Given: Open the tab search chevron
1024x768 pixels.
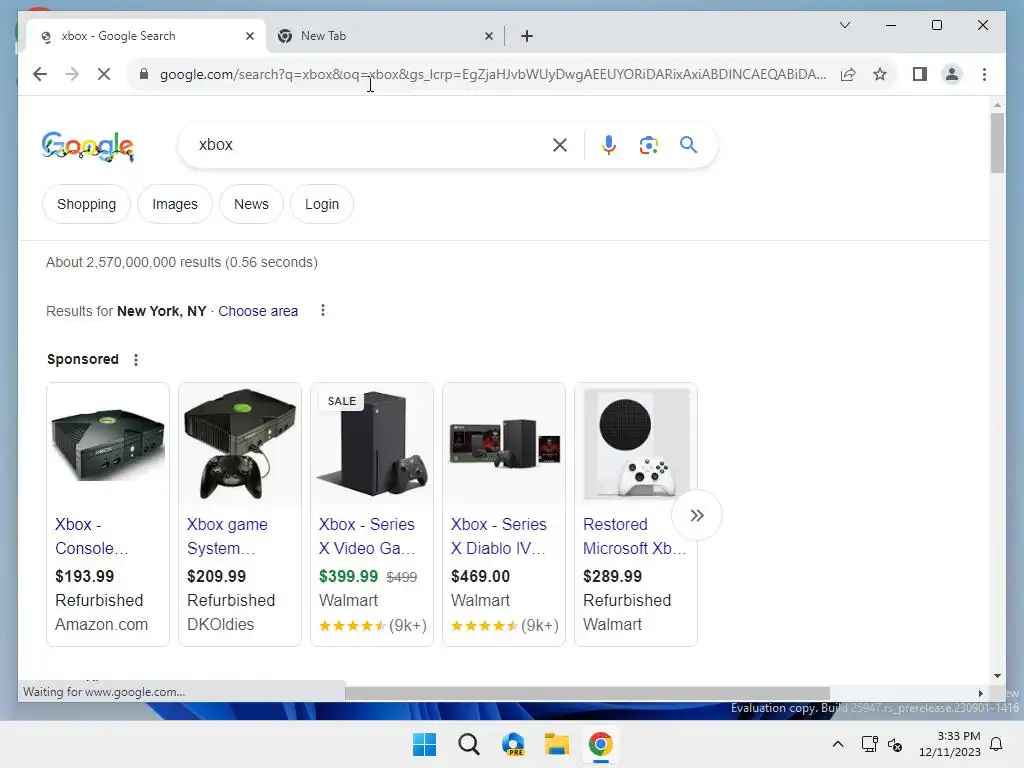Looking at the screenshot, I should (x=844, y=25).
